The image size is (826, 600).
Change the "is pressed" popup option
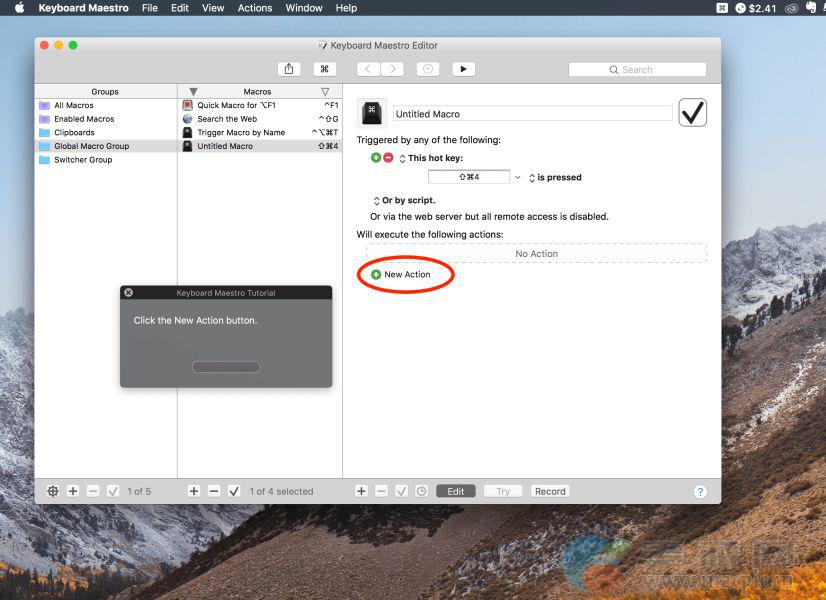click(555, 178)
